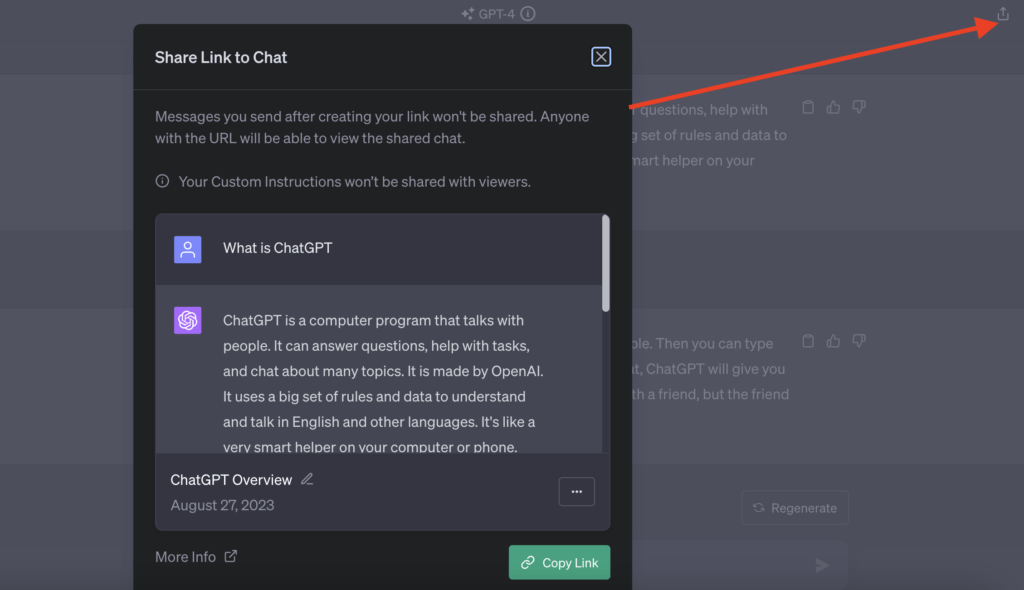
Task: Click the send message arrow
Action: coord(822,566)
